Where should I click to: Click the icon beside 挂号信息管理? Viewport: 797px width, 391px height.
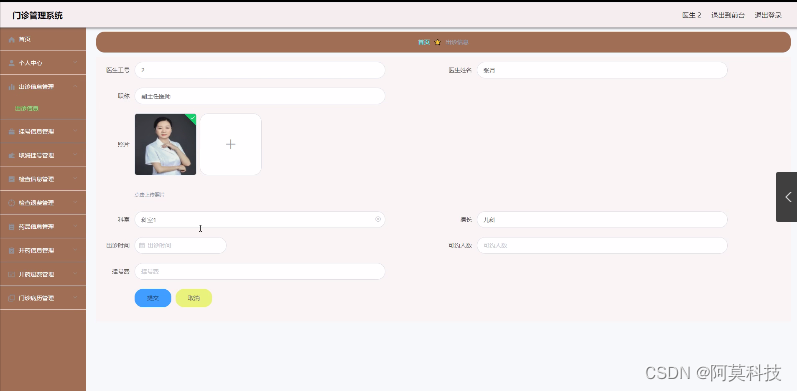tap(12, 131)
